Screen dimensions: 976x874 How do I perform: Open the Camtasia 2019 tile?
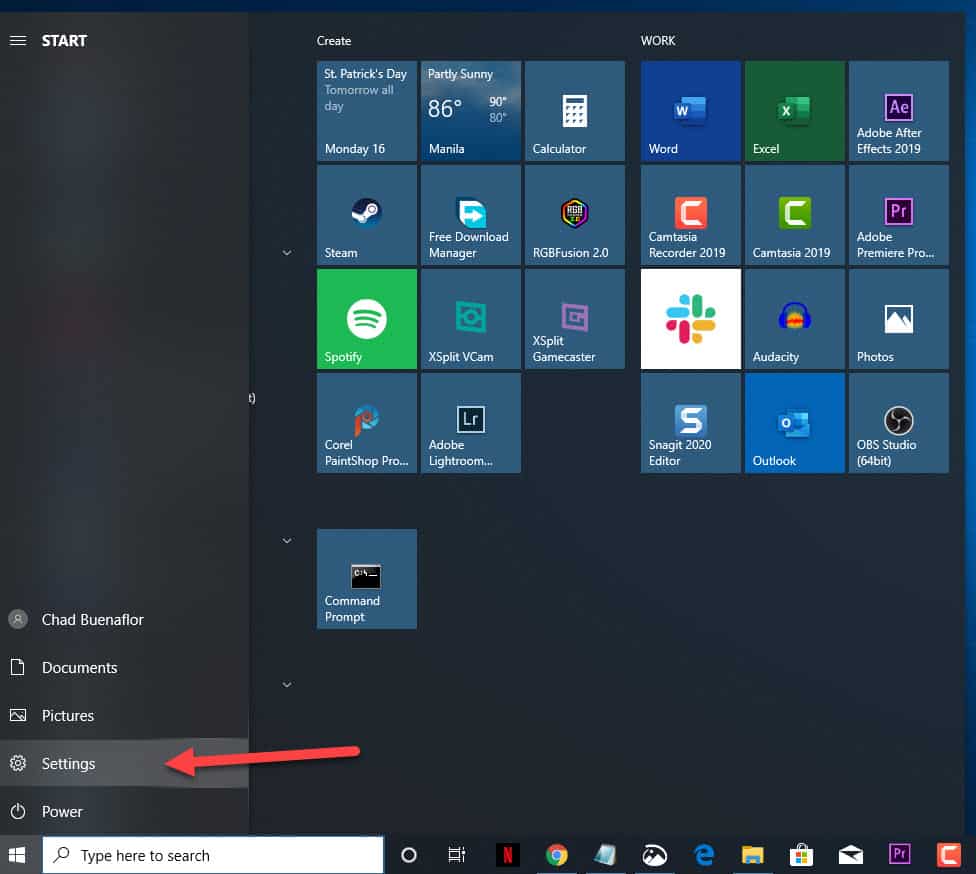tap(794, 215)
